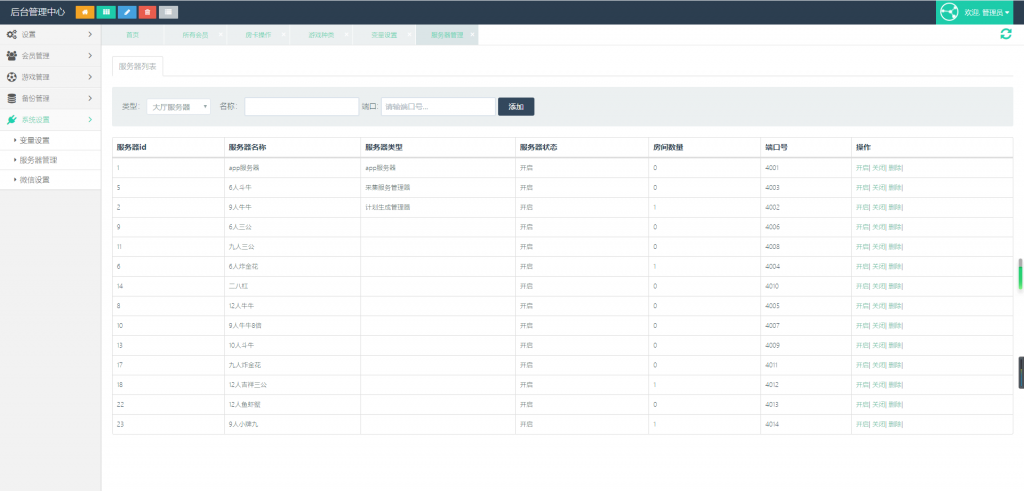
Task: Click the 端口 port number input field
Action: click(438, 107)
